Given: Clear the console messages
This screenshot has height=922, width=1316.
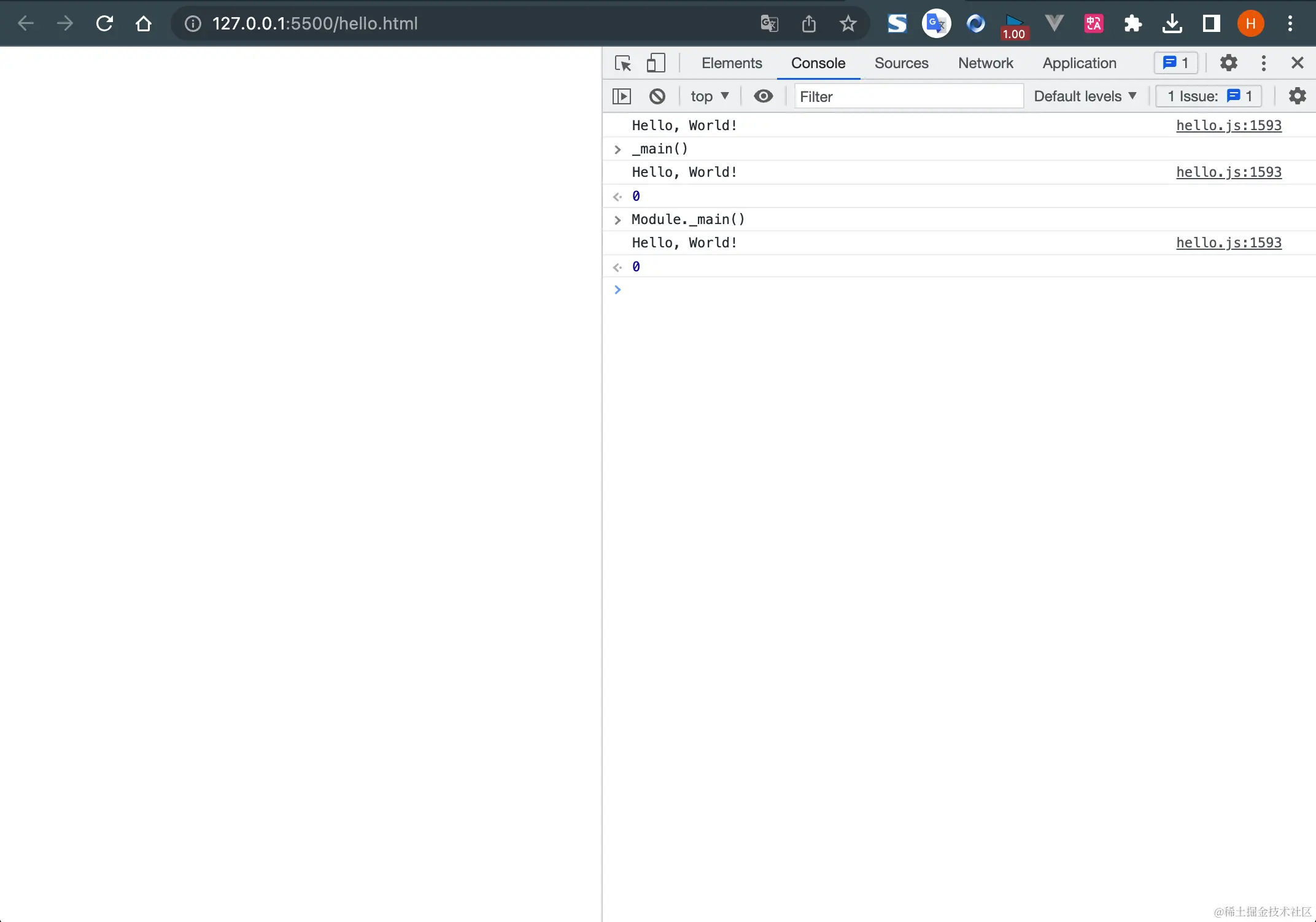Looking at the screenshot, I should coord(657,96).
